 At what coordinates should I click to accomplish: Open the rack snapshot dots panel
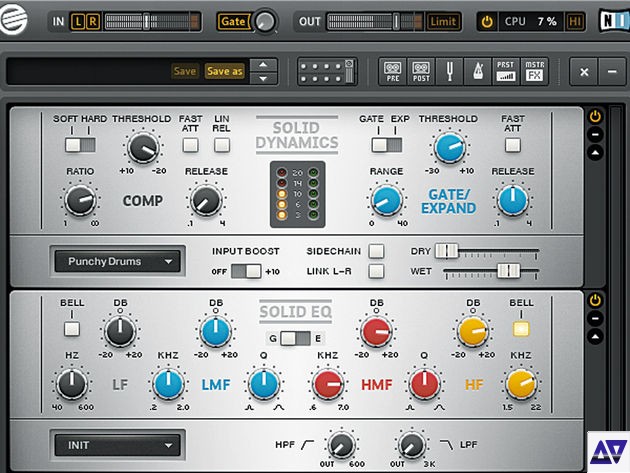[327, 72]
